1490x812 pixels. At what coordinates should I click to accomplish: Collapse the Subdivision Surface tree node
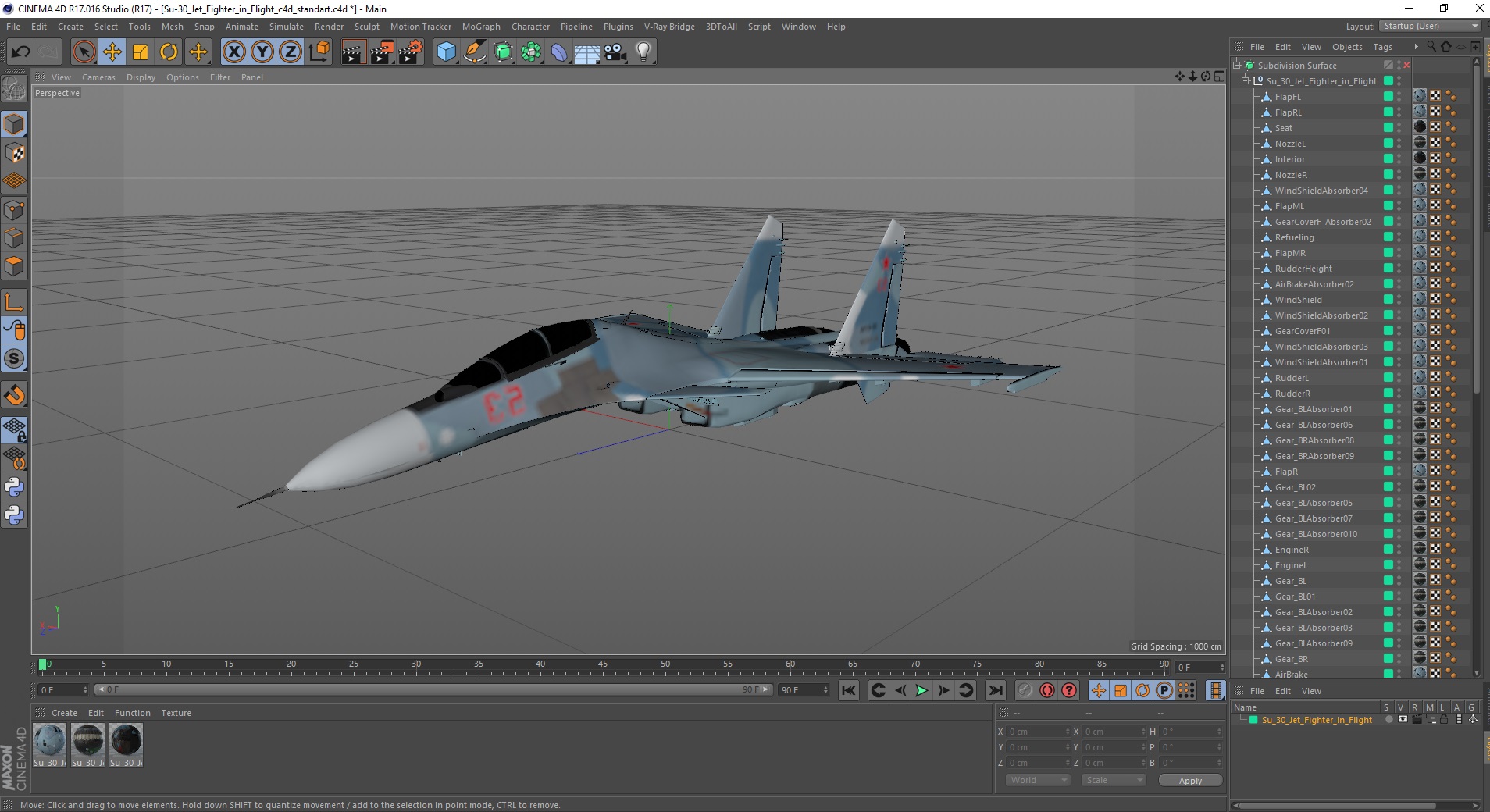tap(1237, 65)
